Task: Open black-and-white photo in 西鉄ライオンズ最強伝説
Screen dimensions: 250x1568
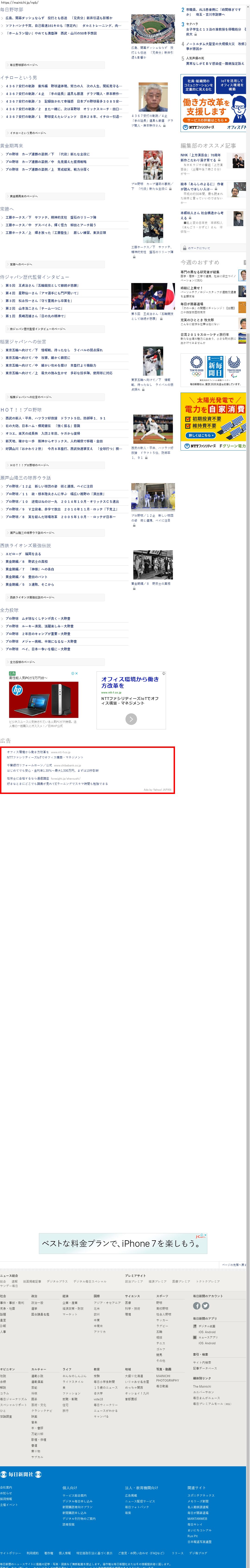Action: (x=153, y=565)
